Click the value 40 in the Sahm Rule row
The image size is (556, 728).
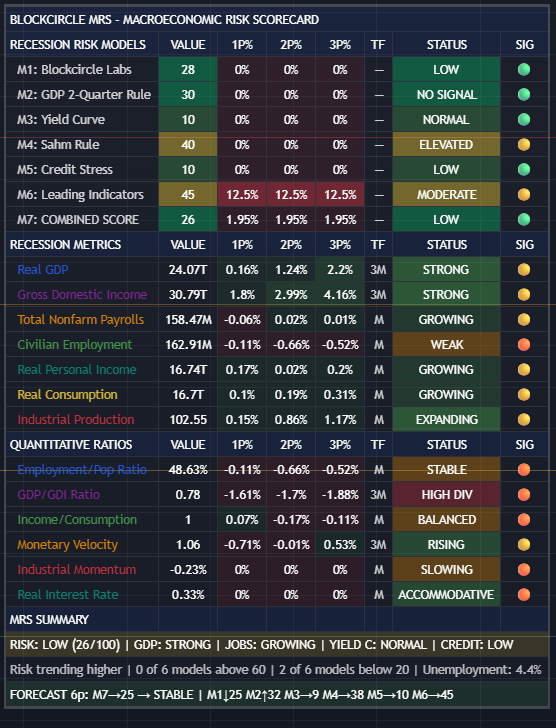[x=188, y=145]
